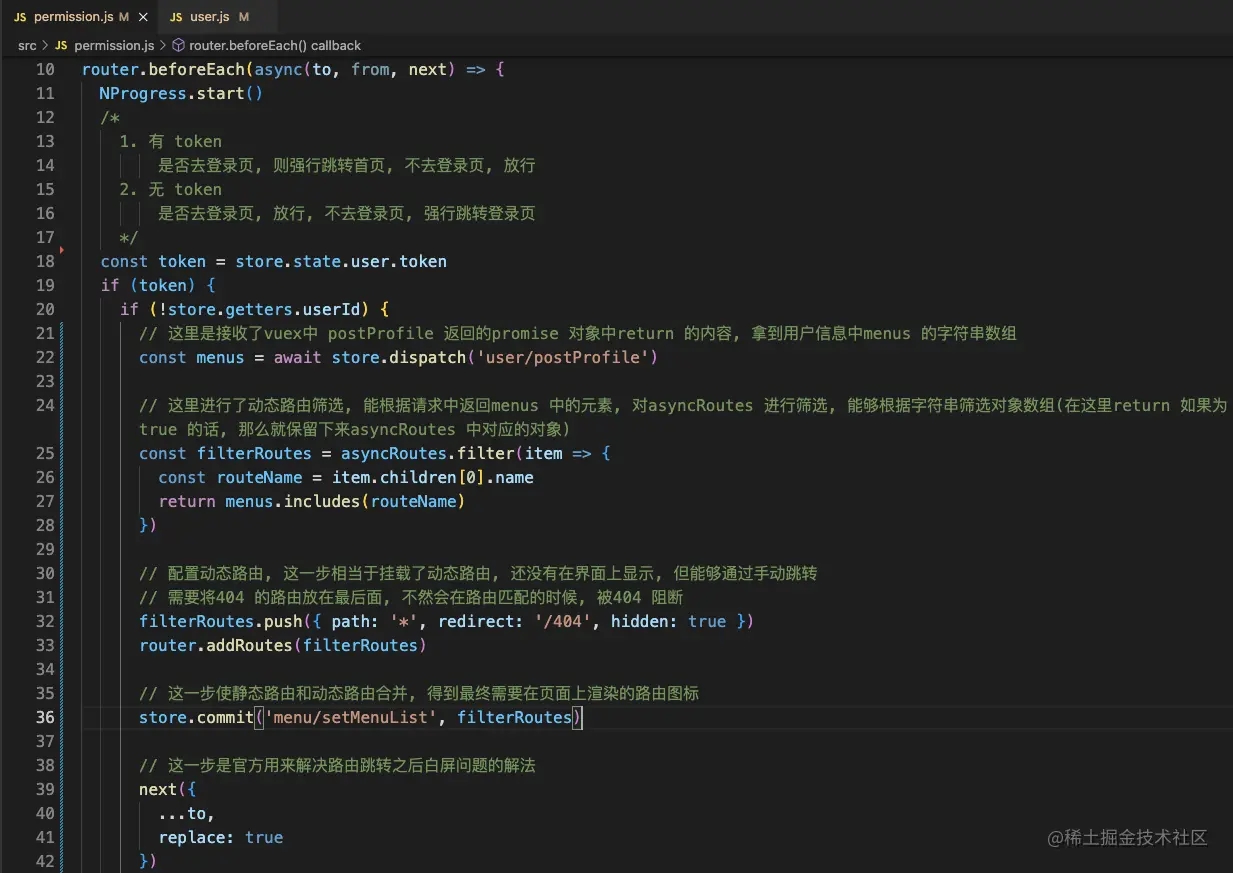
Task: Click 'filterRoutes.push' on line 32
Action: pos(221,621)
